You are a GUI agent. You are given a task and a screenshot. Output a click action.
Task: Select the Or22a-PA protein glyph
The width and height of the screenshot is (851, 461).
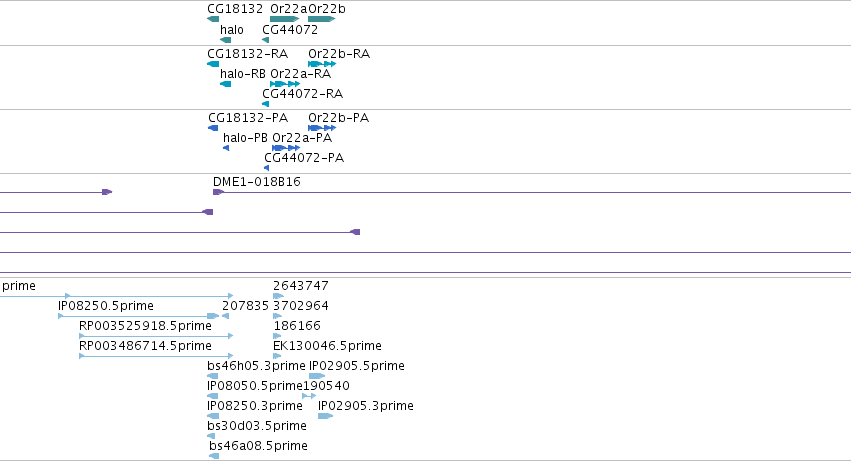(x=286, y=148)
